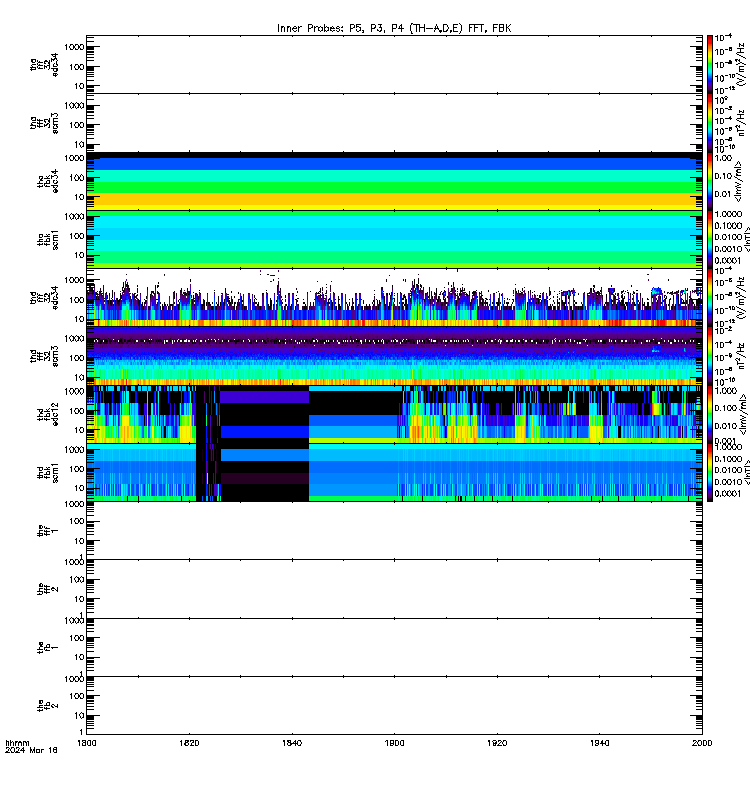Select the "tha fff 32 scm3" panel label
The height and width of the screenshot is (800, 750).
click(44, 123)
